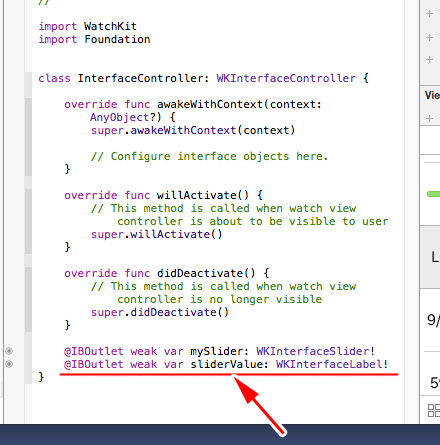
Task: Click the WKInterfaceController superclass name
Action: (286, 78)
